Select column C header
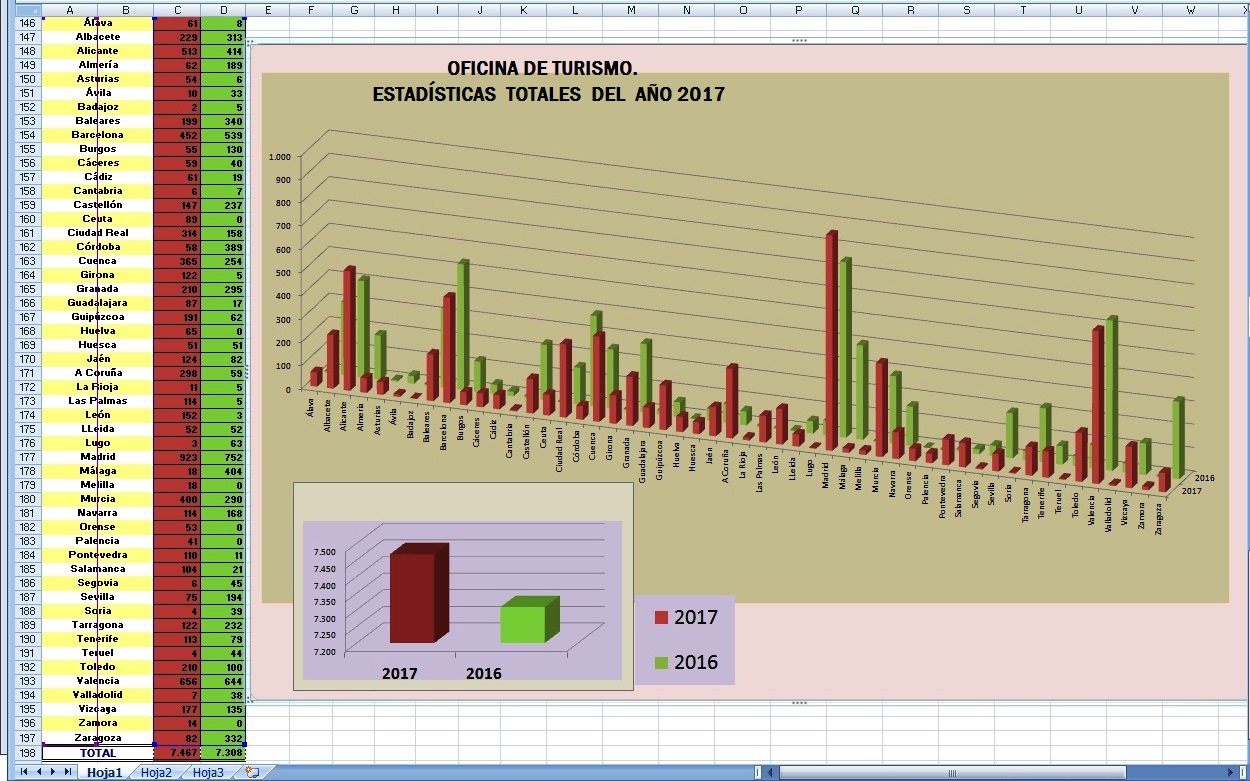The height and width of the screenshot is (781, 1250). coord(177,9)
